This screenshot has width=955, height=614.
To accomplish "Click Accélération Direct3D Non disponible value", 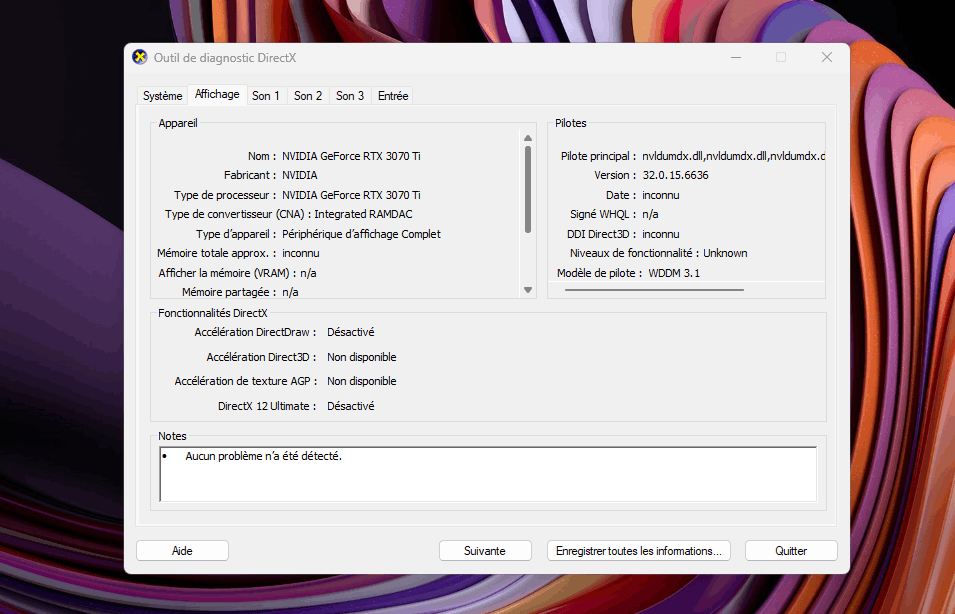I will pyautogui.click(x=362, y=357).
